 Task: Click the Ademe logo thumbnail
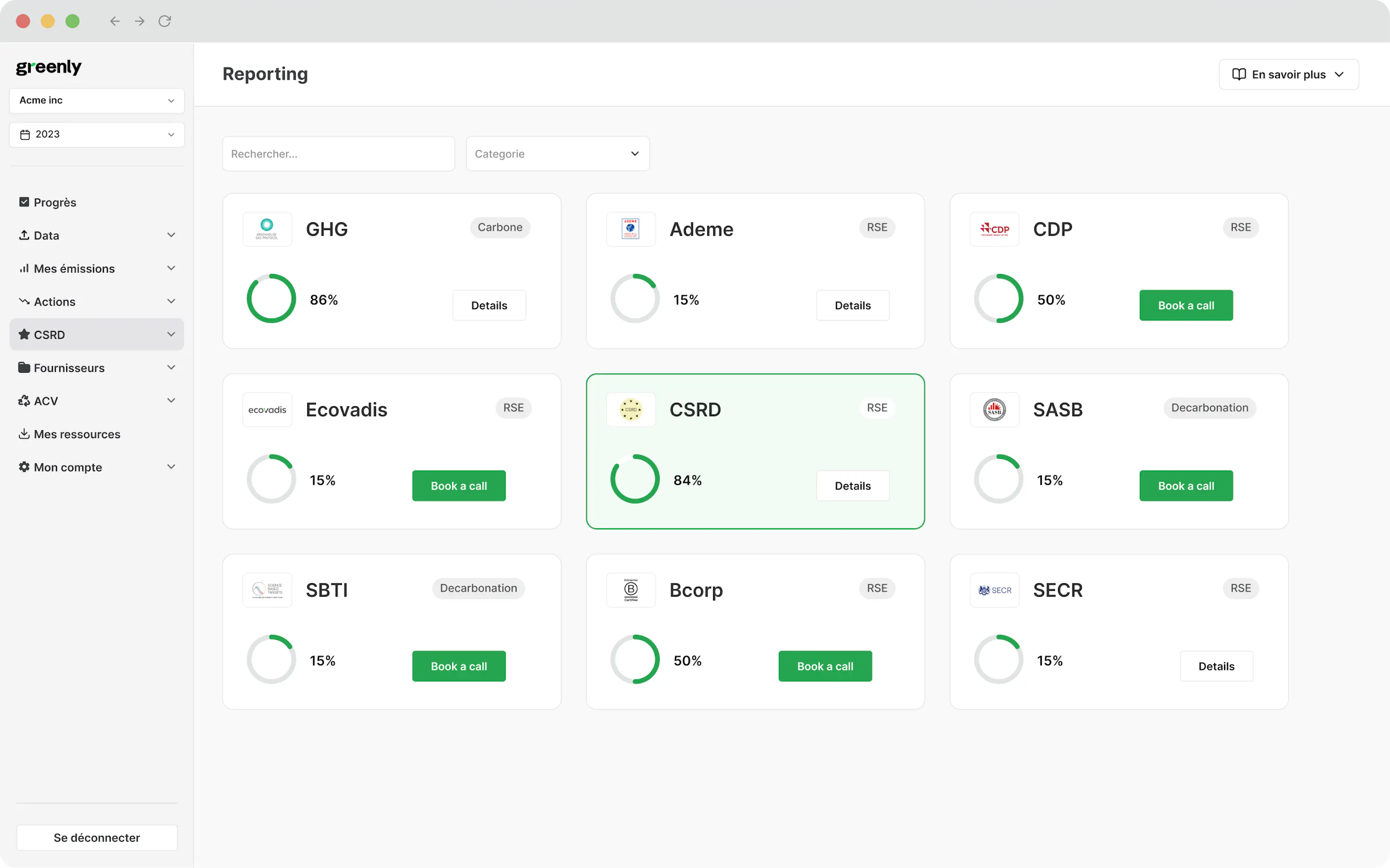[630, 229]
